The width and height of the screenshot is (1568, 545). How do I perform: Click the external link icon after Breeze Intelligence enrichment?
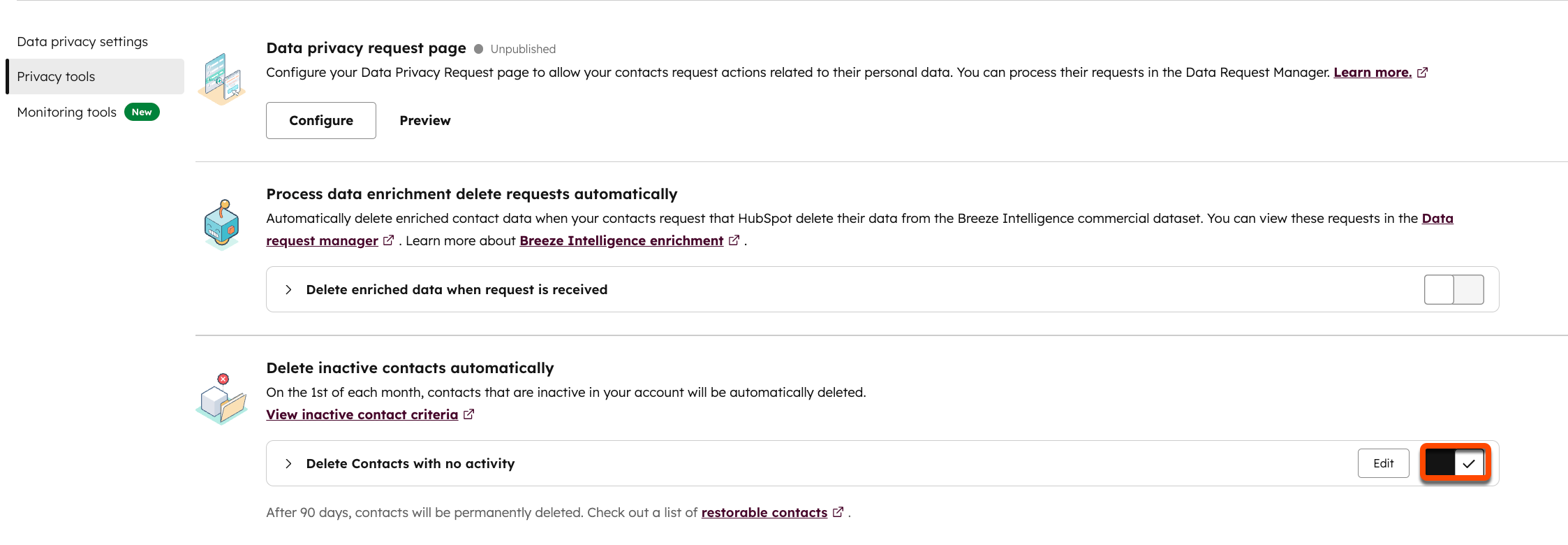(x=734, y=240)
